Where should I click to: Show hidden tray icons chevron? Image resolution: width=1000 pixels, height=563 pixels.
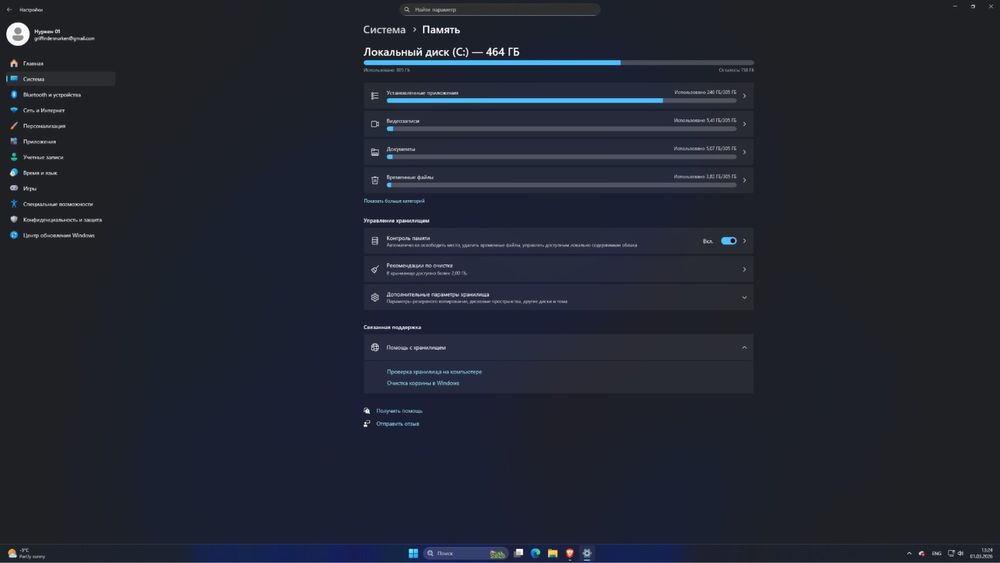click(909, 553)
